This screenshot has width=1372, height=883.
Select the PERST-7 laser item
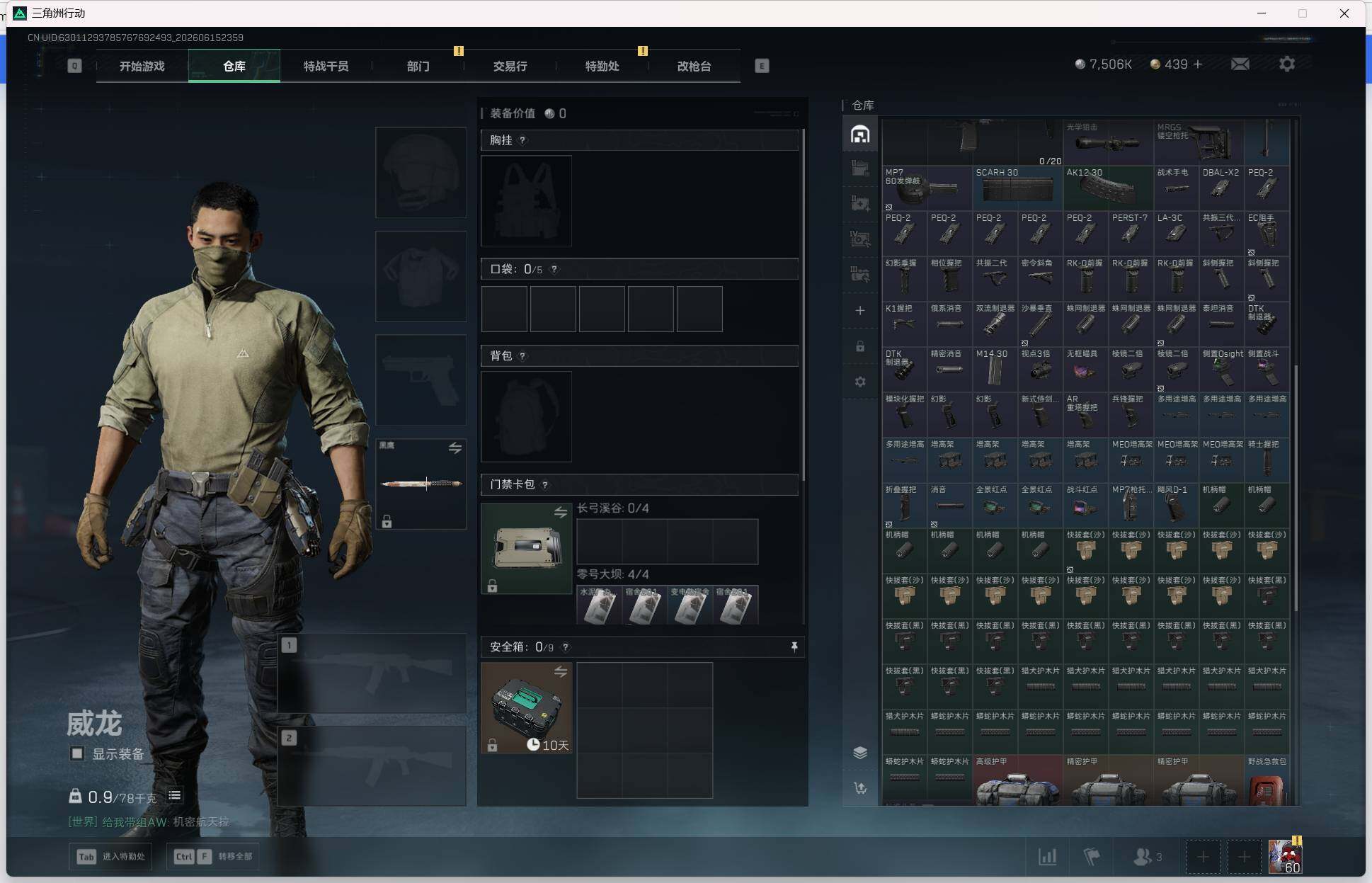pyautogui.click(x=1131, y=234)
